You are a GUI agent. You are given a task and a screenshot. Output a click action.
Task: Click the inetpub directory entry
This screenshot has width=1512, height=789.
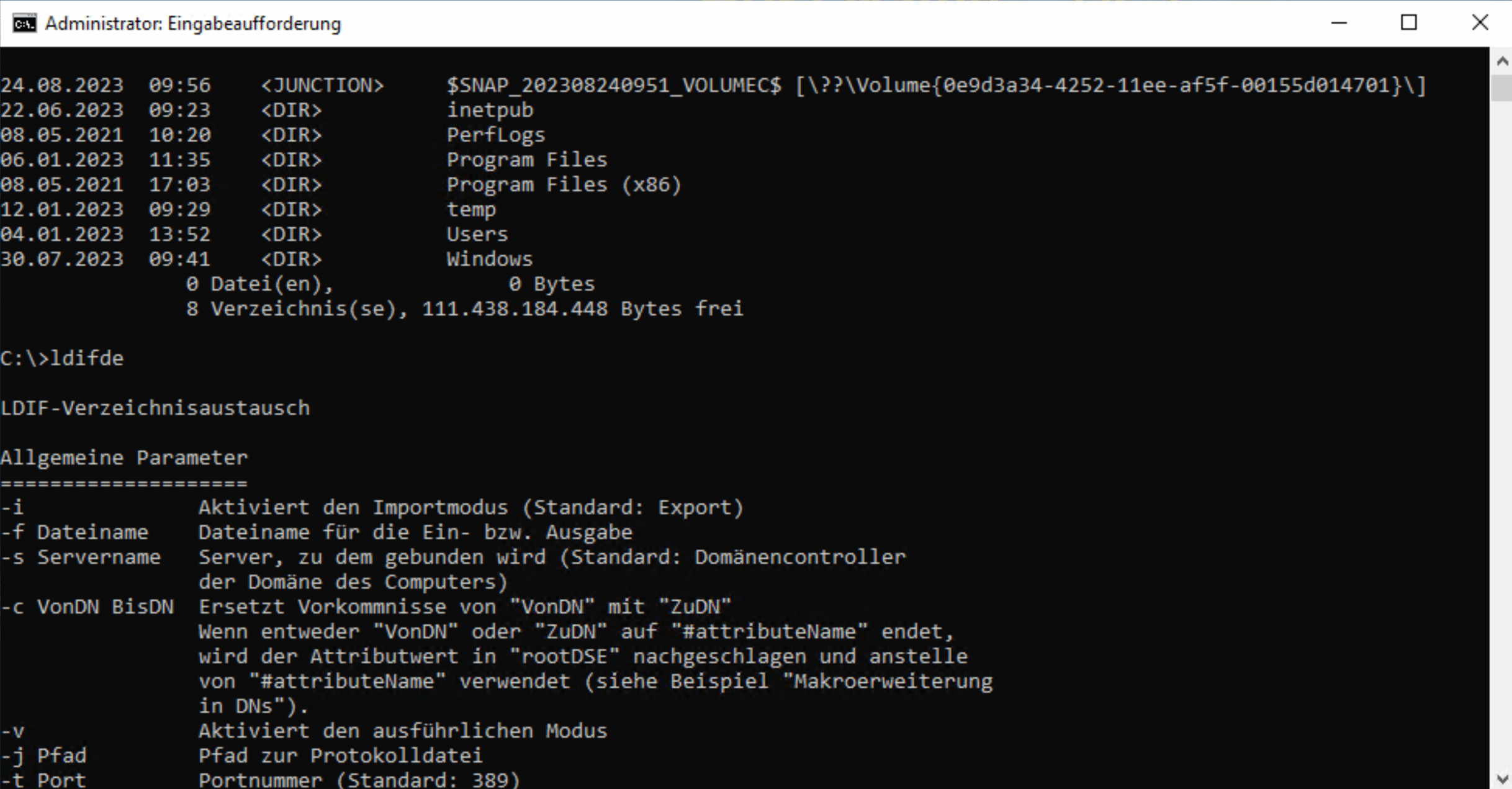coord(490,110)
